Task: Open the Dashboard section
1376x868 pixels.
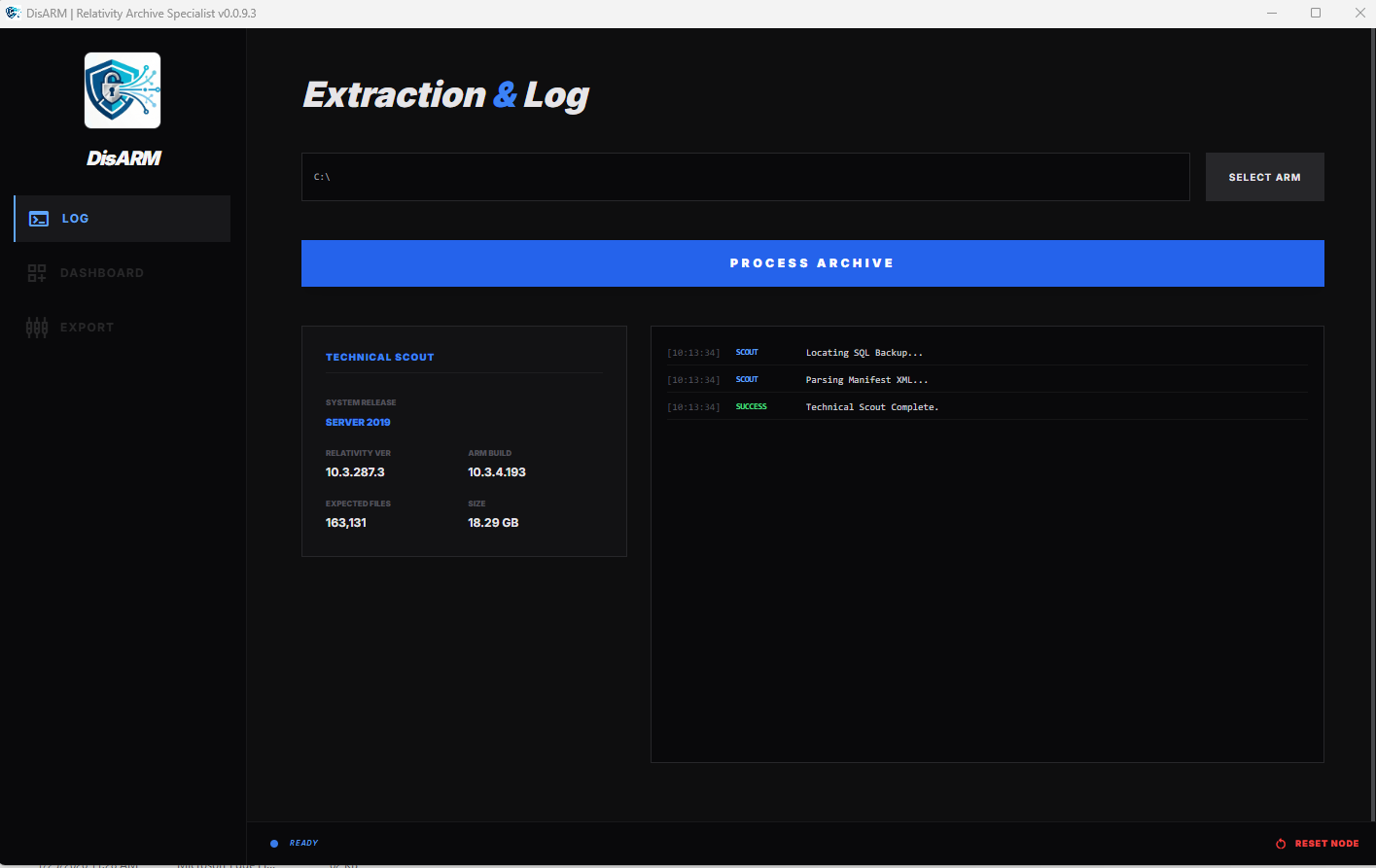Action: pyautogui.click(x=123, y=273)
